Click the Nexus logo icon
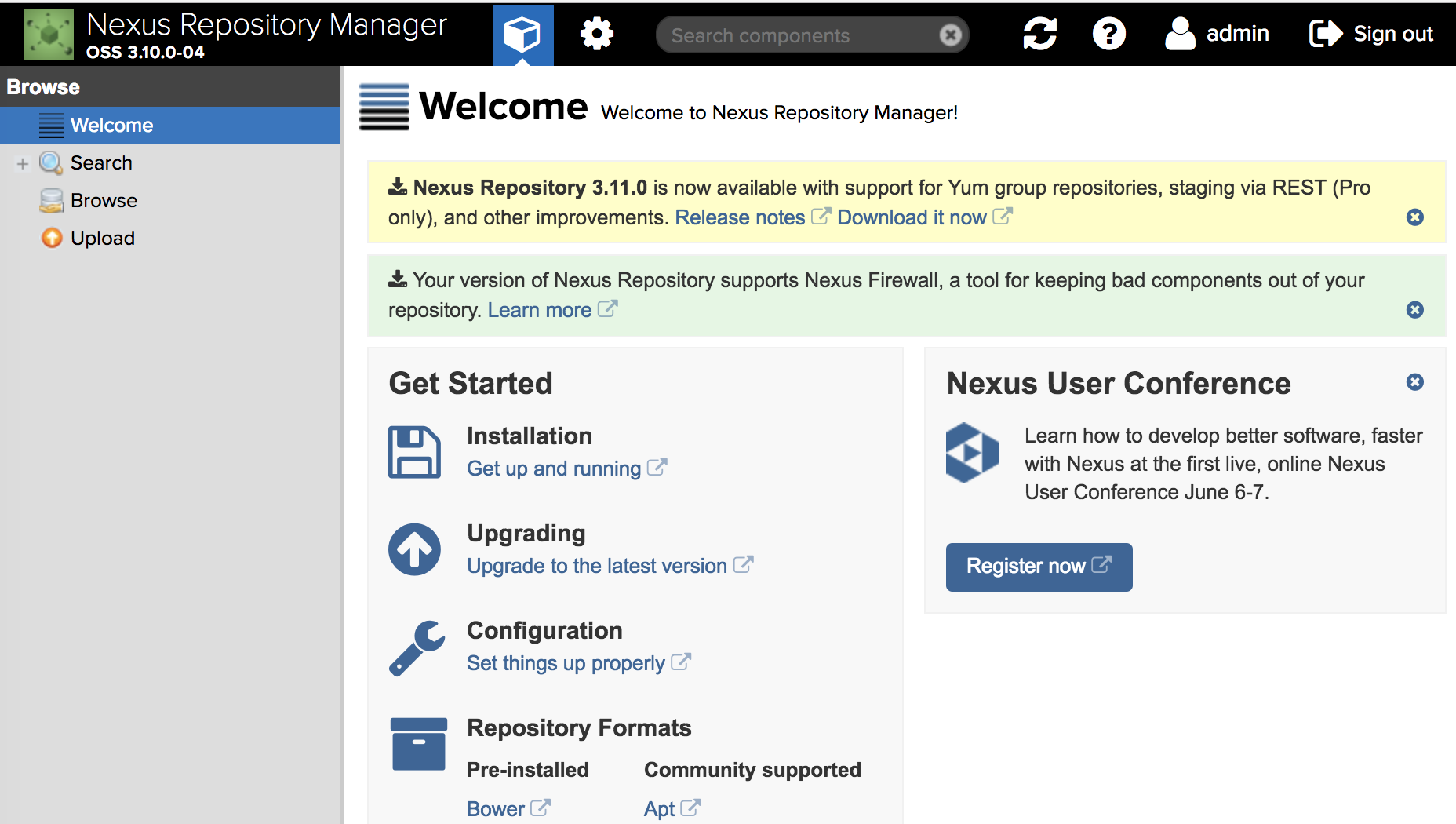 pyautogui.click(x=49, y=35)
